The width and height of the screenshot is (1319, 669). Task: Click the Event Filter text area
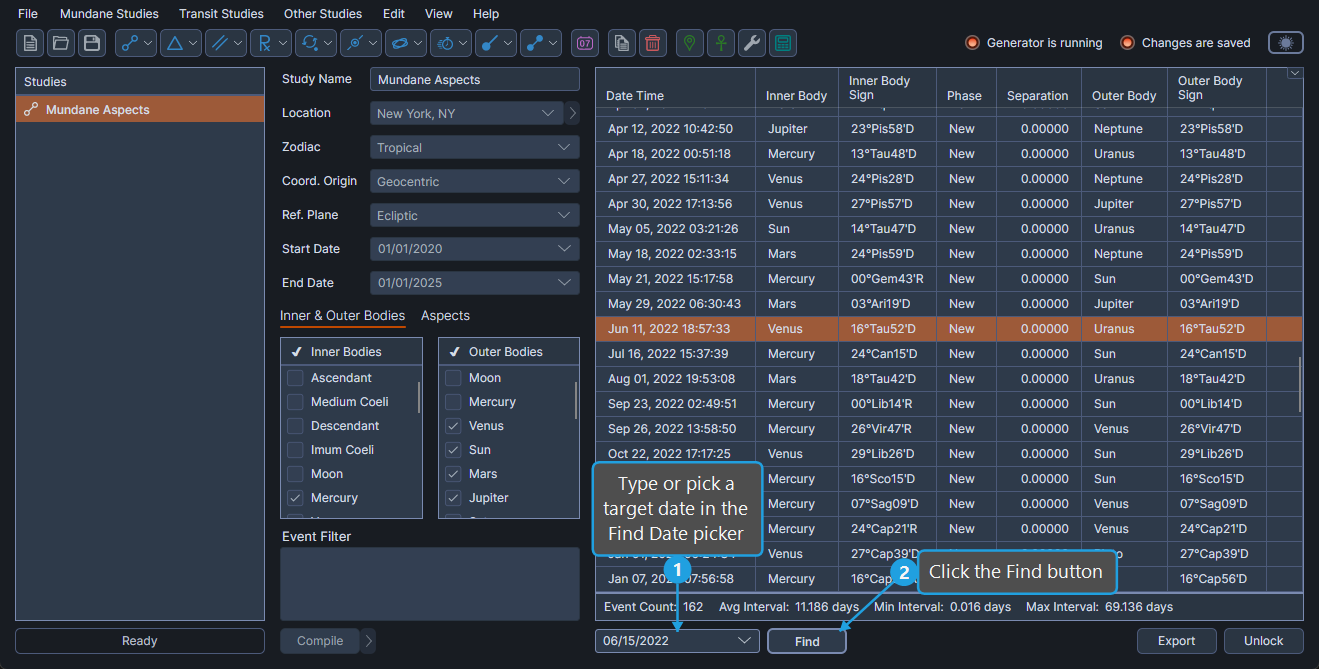[430, 584]
